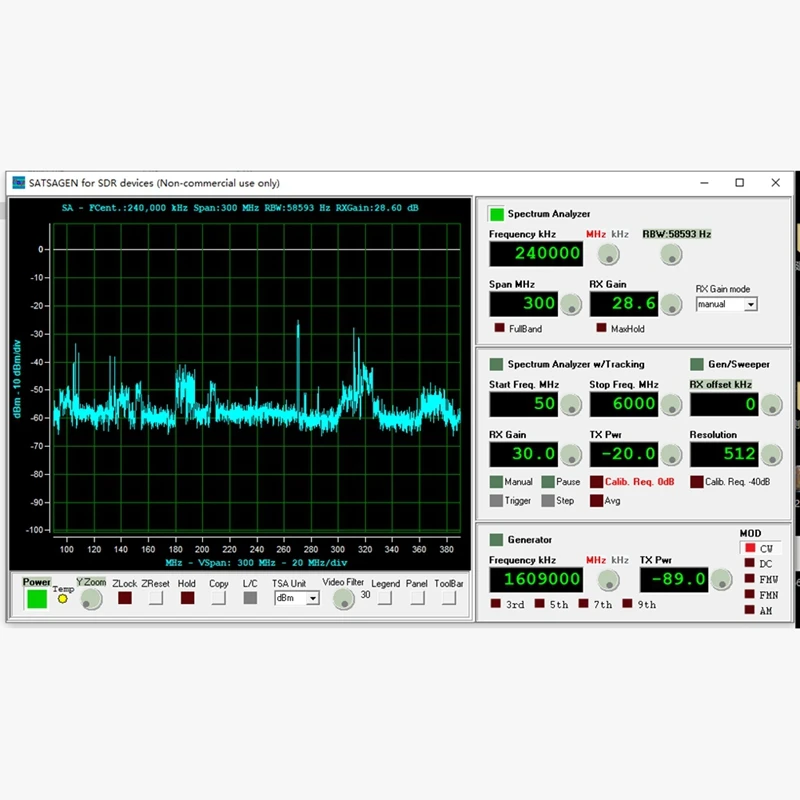Turn the Generator TX Pwr knob
800x800 pixels.
point(721,580)
